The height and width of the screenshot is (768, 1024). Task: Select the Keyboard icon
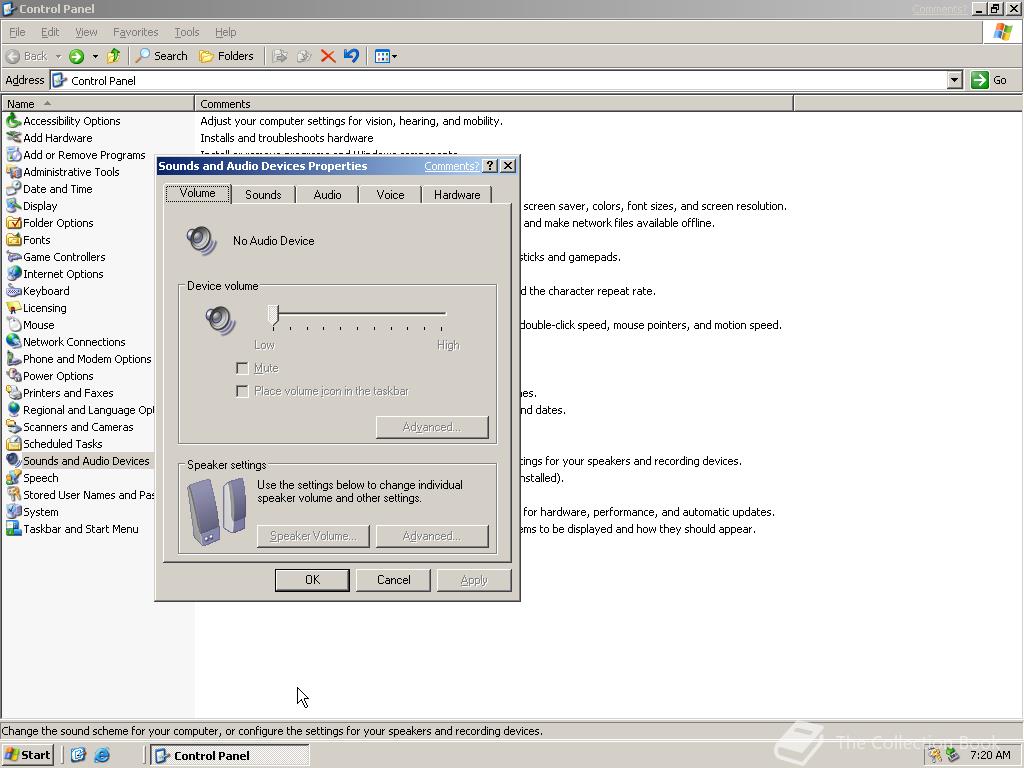14,291
